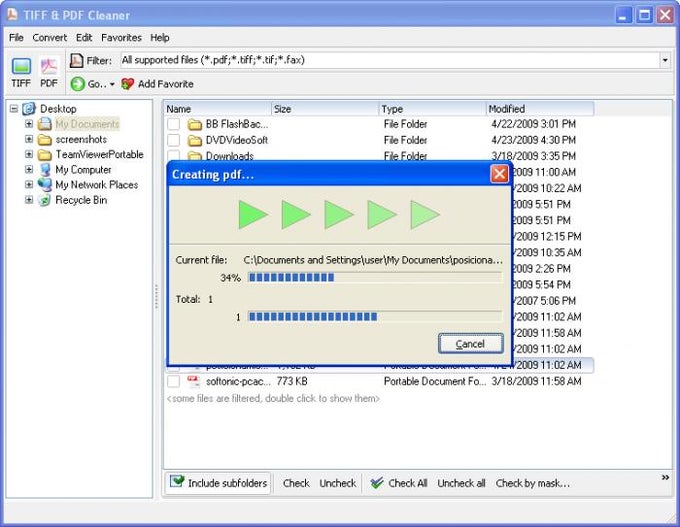Expand the My Computer node
Screen dimensions: 680x527
(x=29, y=170)
